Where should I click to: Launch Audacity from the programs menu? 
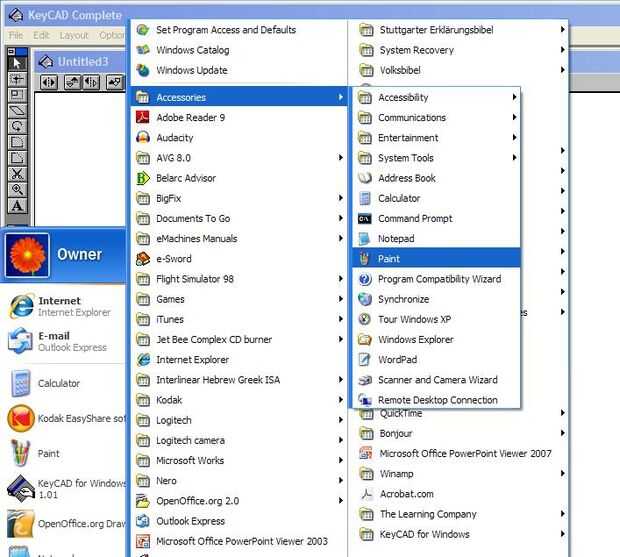[x=239, y=138]
